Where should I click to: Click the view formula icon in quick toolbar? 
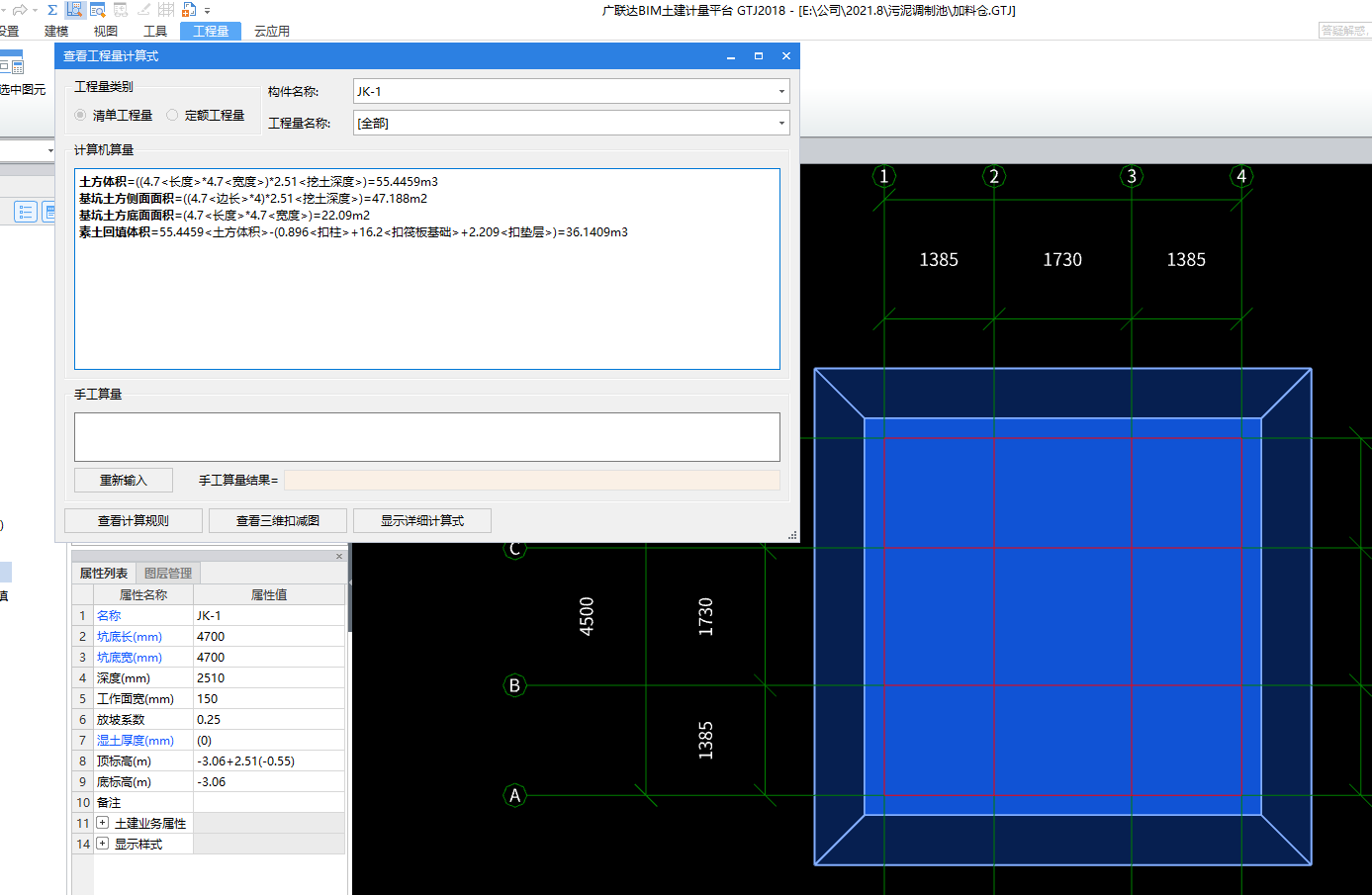point(75,10)
